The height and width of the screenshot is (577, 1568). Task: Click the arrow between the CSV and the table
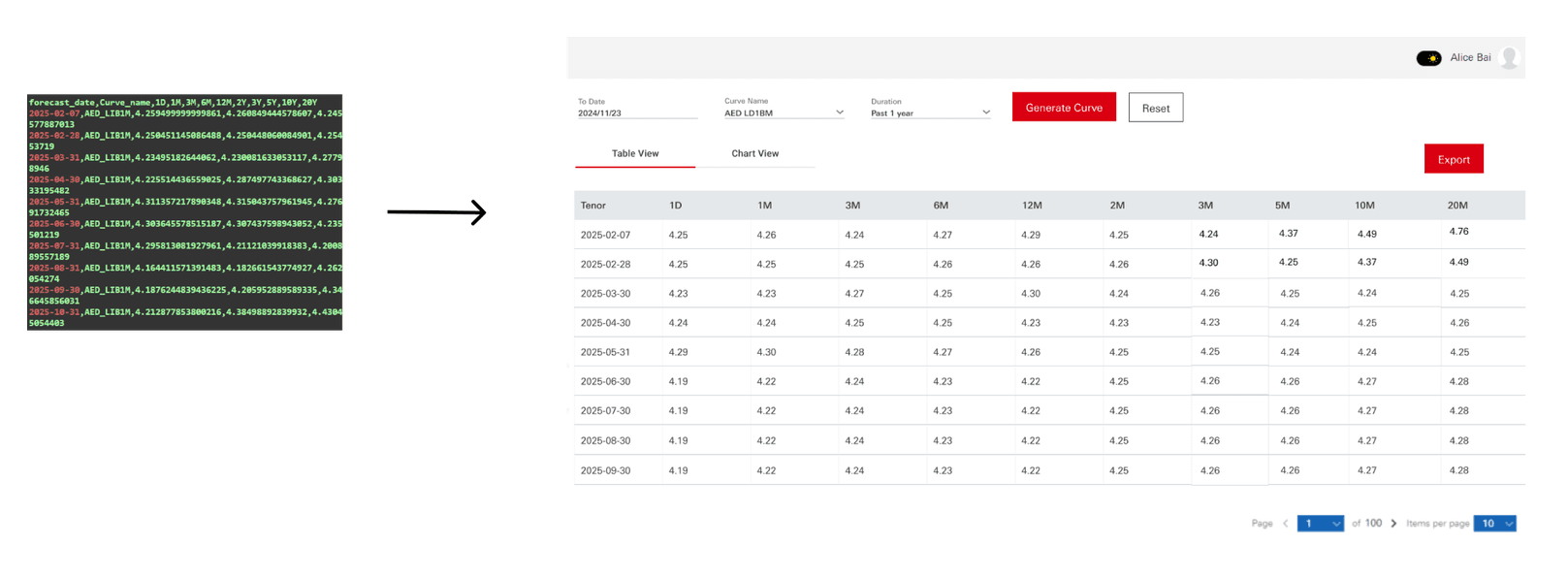point(436,212)
